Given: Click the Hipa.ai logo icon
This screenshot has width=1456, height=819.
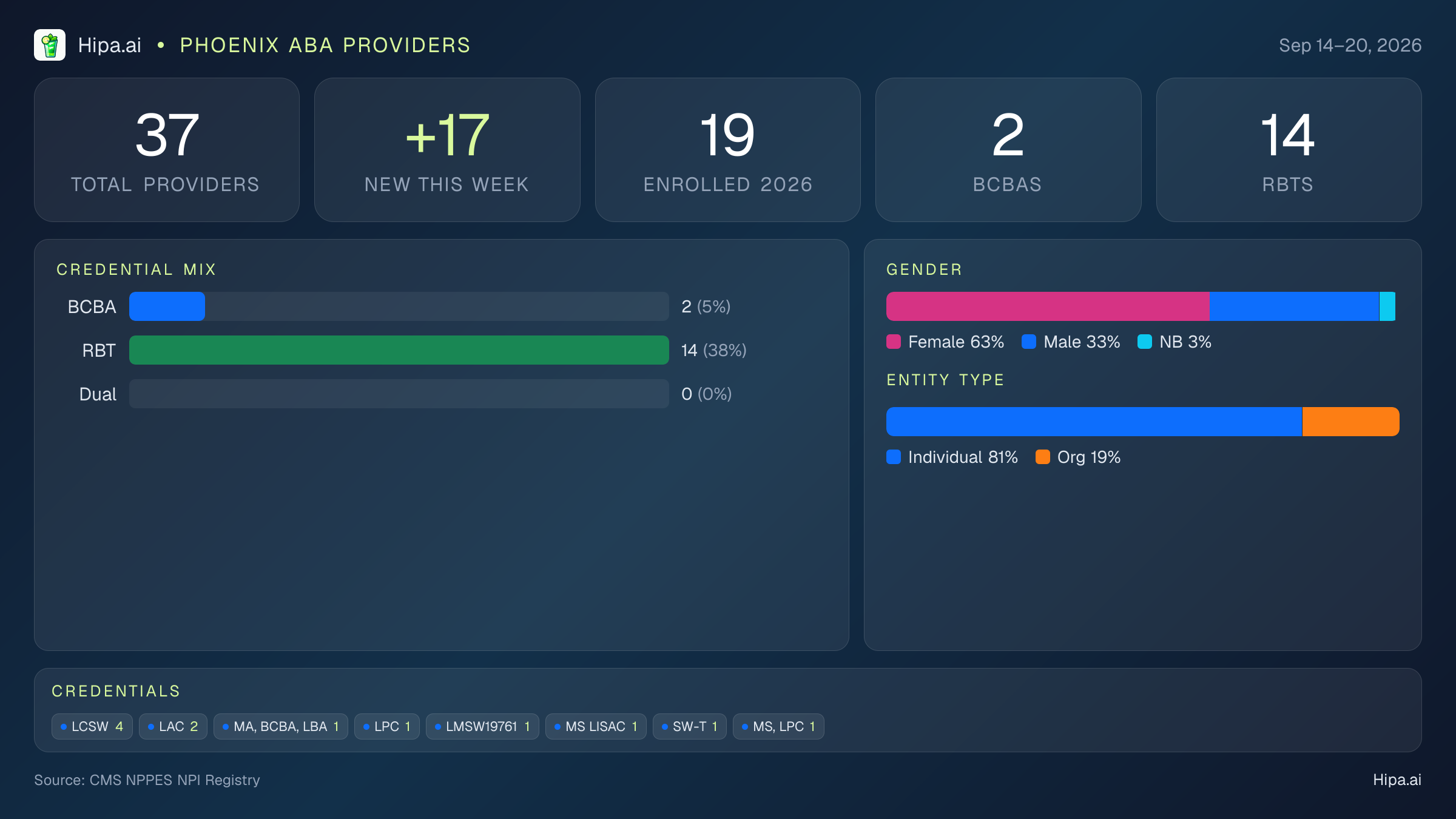Looking at the screenshot, I should point(50,45).
